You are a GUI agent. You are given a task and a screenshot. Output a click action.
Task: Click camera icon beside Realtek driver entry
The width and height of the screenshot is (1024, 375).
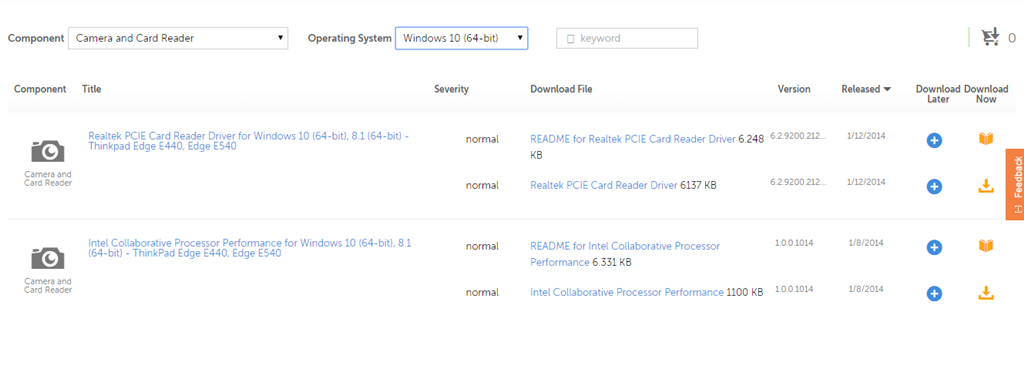coord(48,152)
